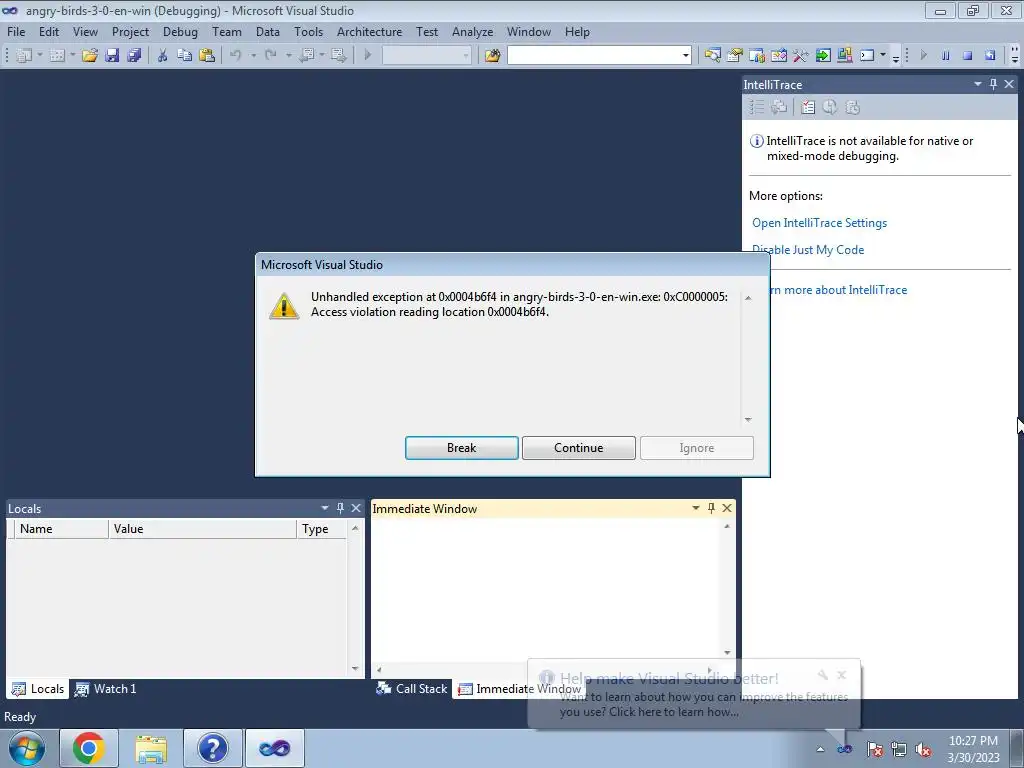This screenshot has height=768, width=1024.
Task: Open the New Project dropdown arrow
Action: [40, 56]
